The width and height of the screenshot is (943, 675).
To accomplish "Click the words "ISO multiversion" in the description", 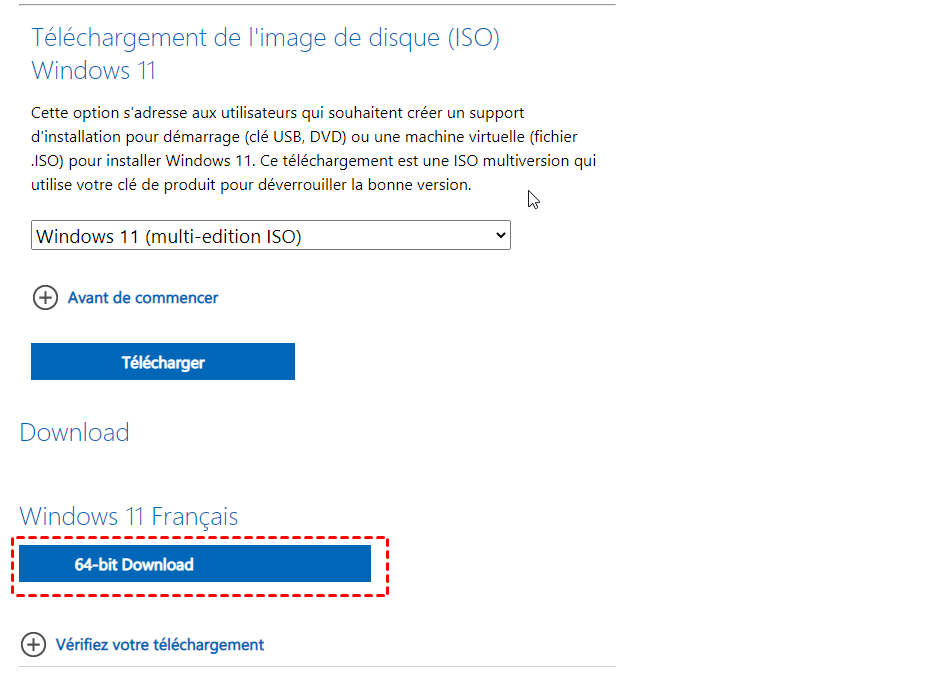I will (x=502, y=161).
